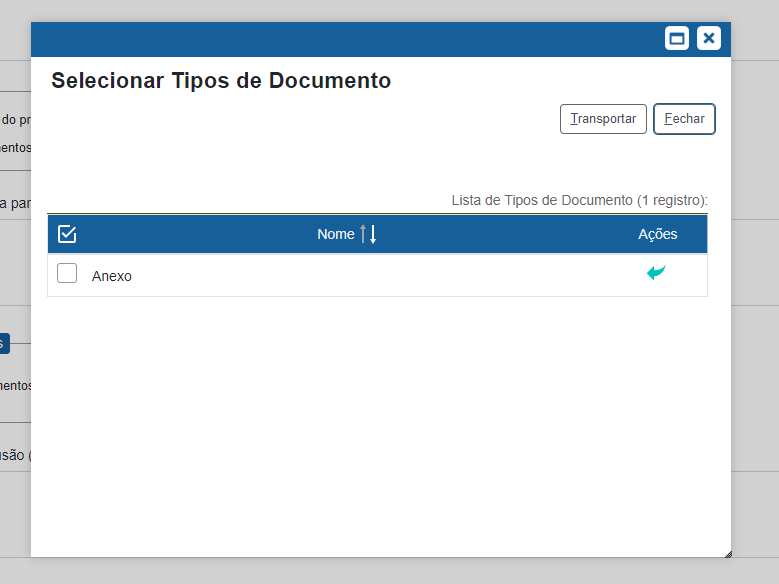Click the Ações column header
779x584 pixels.
click(657, 234)
